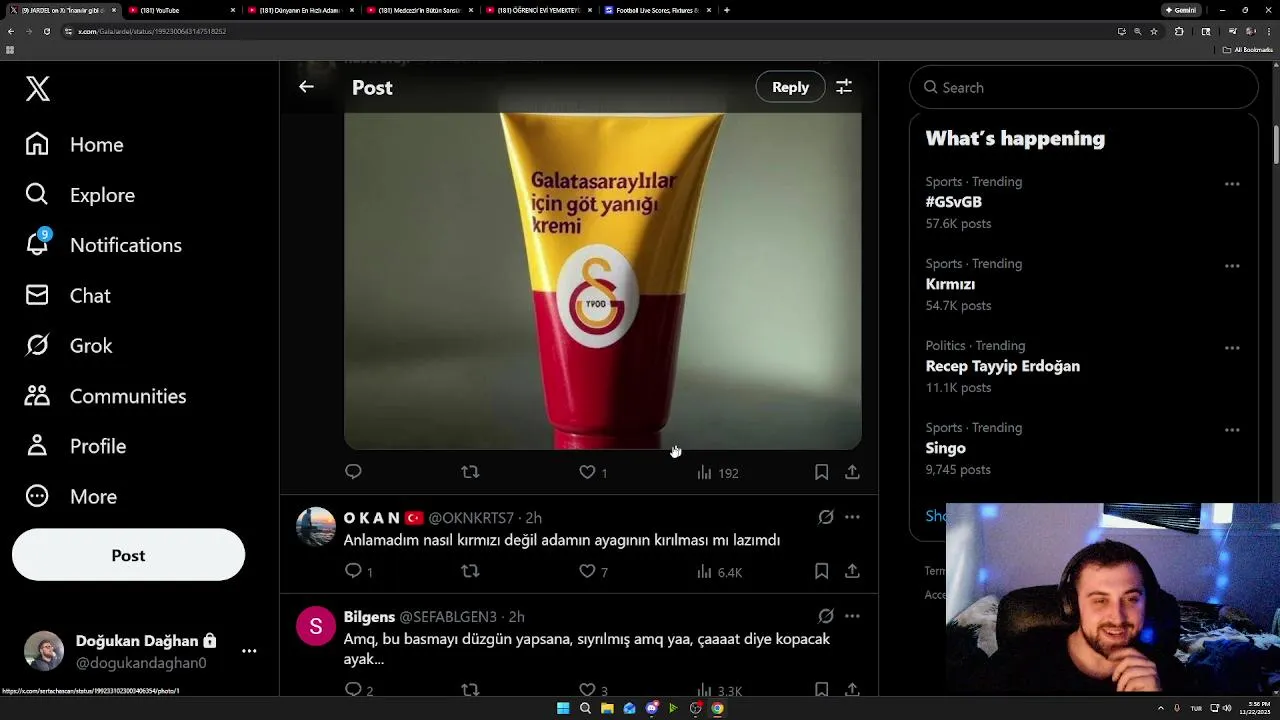Viewport: 1280px width, 720px height.
Task: Open Profile page from sidebar
Action: [x=76, y=446]
